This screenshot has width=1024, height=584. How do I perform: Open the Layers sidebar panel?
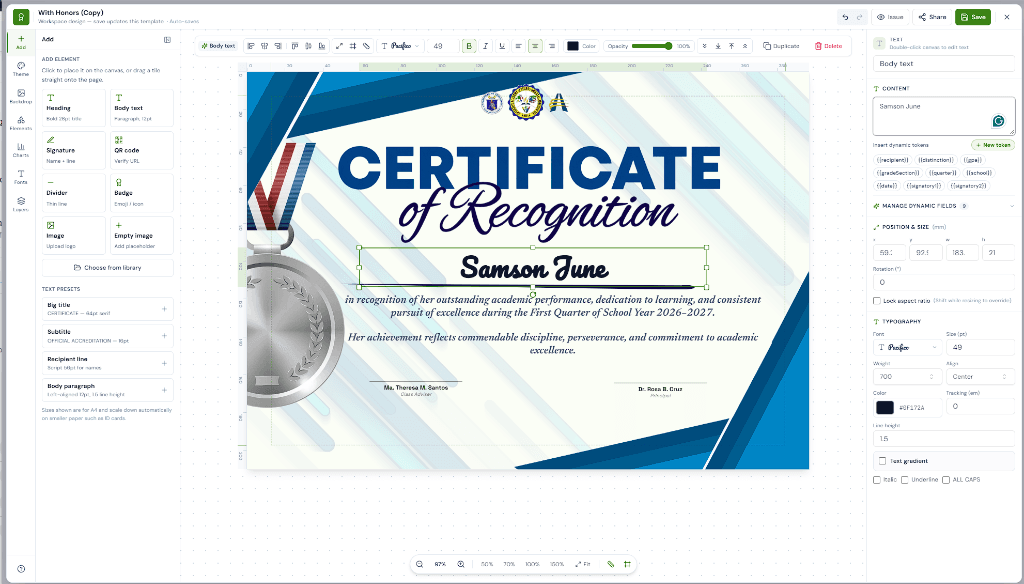click(21, 204)
